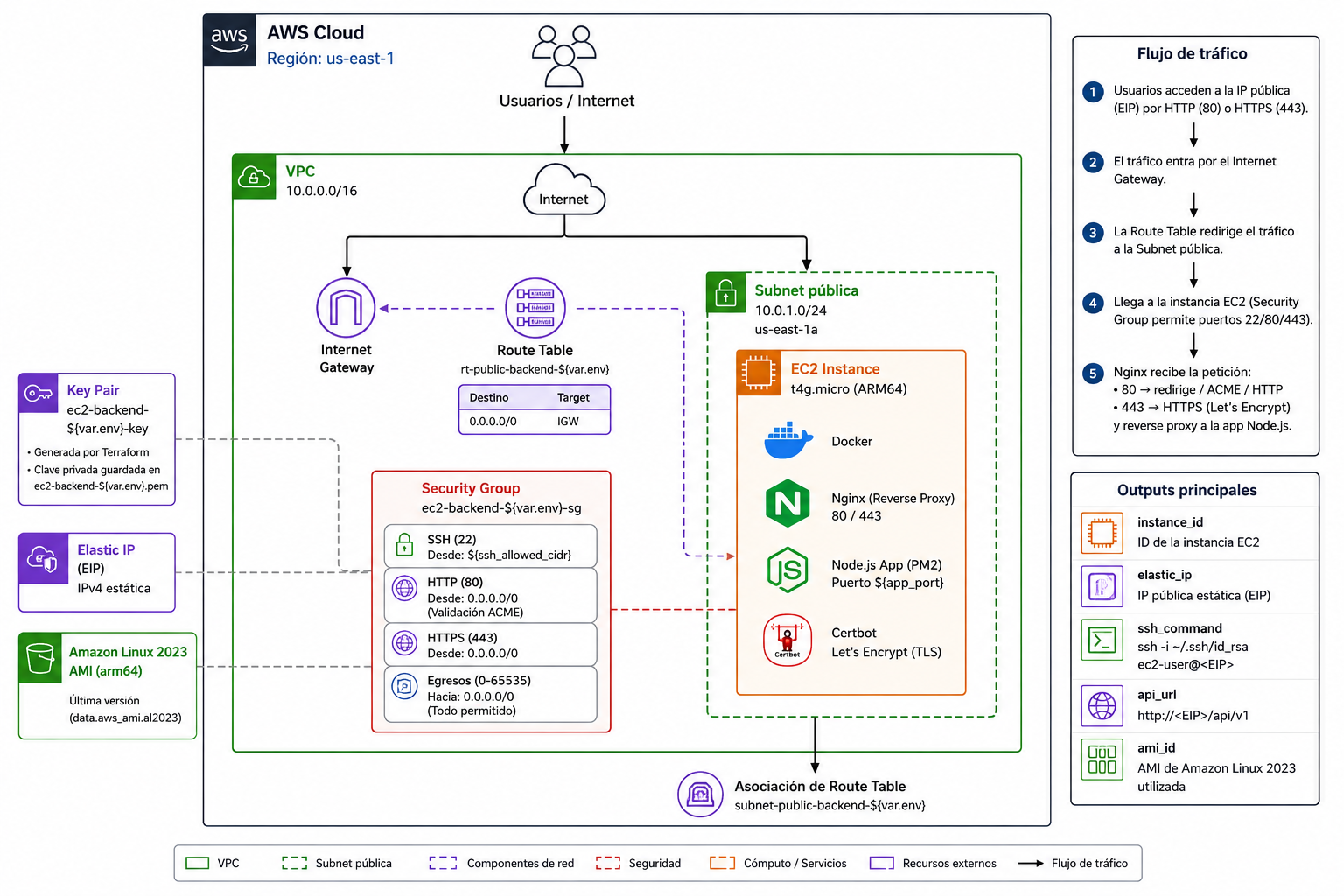Click the Amazon Linux AMI bucket icon

[40, 658]
